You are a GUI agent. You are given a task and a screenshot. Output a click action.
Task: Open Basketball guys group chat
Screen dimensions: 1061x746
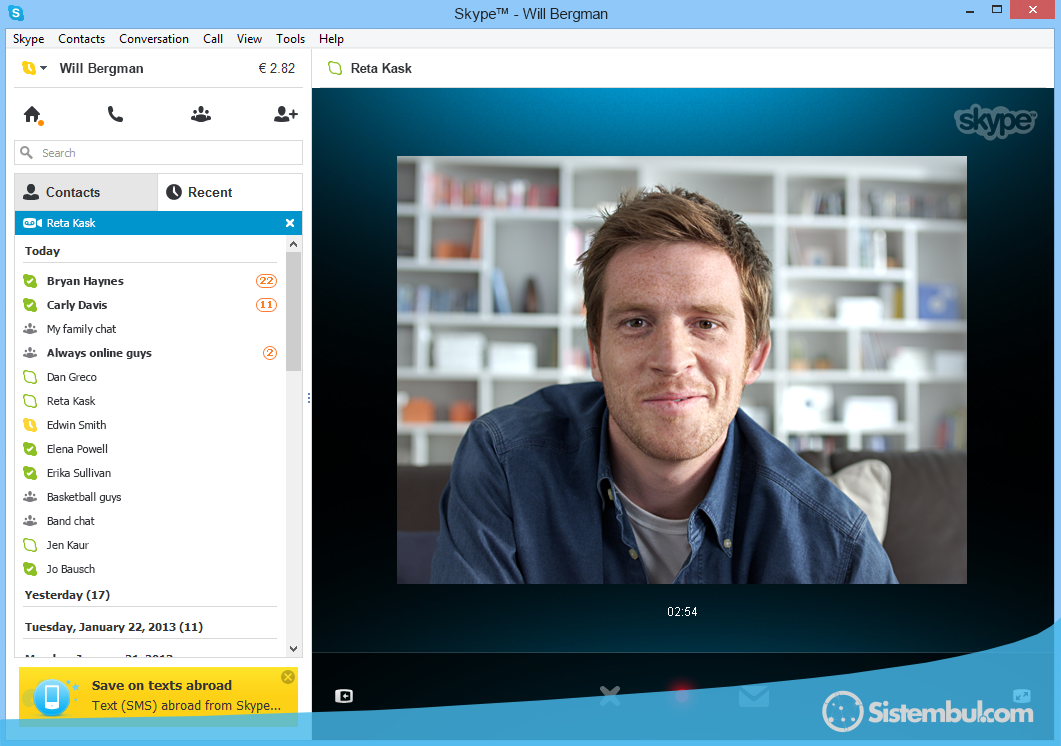(84, 497)
